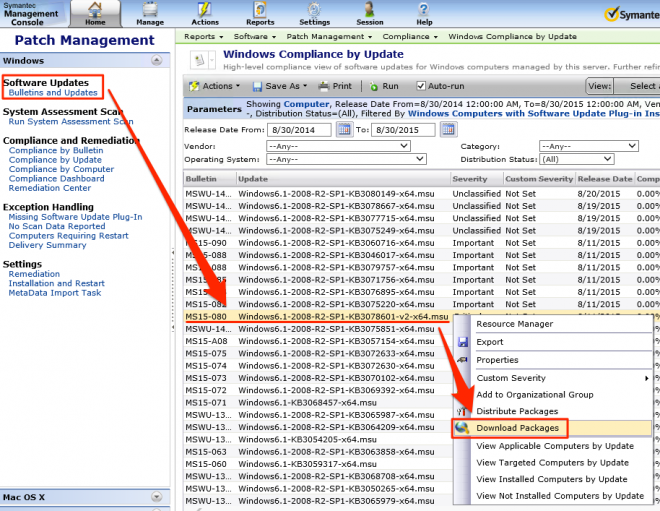Open the Compliance by Computer link
This screenshot has width=660, height=511.
pyautogui.click(x=61, y=169)
